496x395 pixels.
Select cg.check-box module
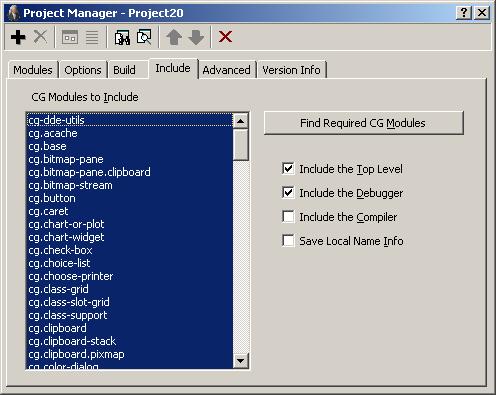[x=130, y=250]
